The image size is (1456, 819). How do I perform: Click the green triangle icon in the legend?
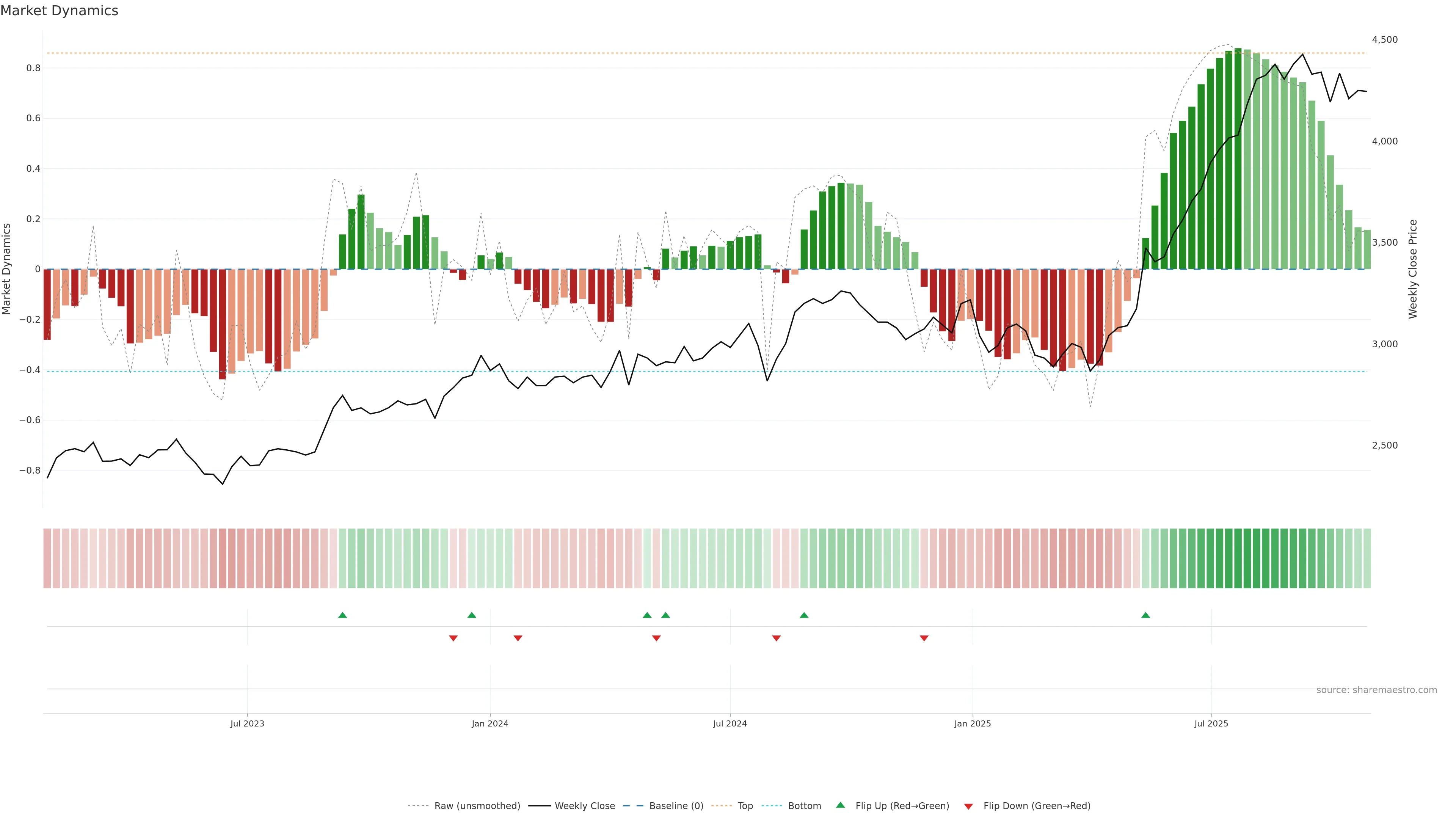[841, 805]
